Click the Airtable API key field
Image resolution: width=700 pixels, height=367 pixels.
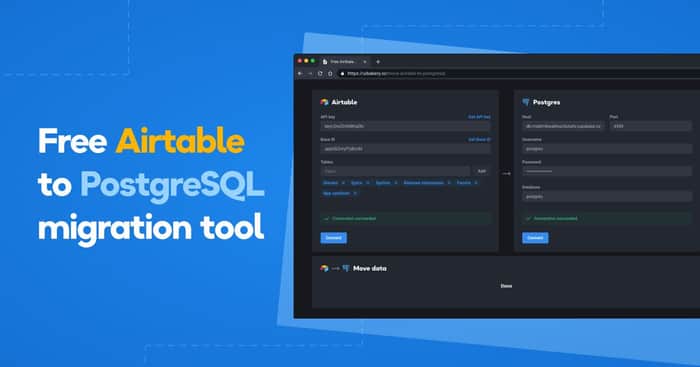tap(405, 126)
